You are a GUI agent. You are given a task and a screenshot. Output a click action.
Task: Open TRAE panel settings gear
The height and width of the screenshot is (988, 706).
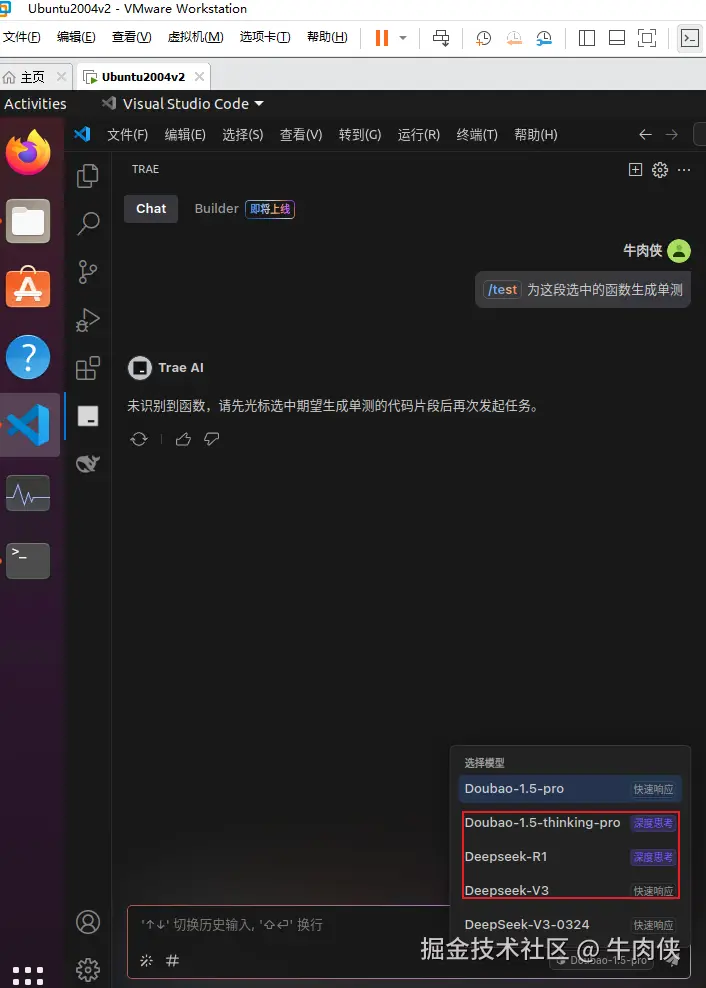tap(659, 169)
